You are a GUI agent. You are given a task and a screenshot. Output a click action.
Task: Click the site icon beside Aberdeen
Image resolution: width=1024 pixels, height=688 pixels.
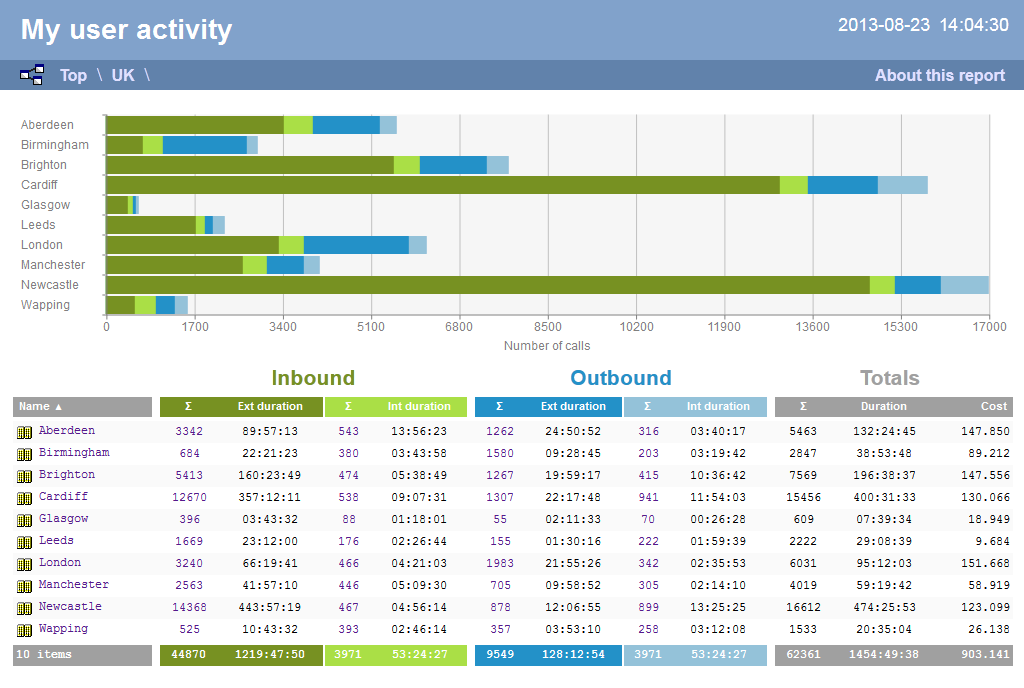tap(22, 430)
